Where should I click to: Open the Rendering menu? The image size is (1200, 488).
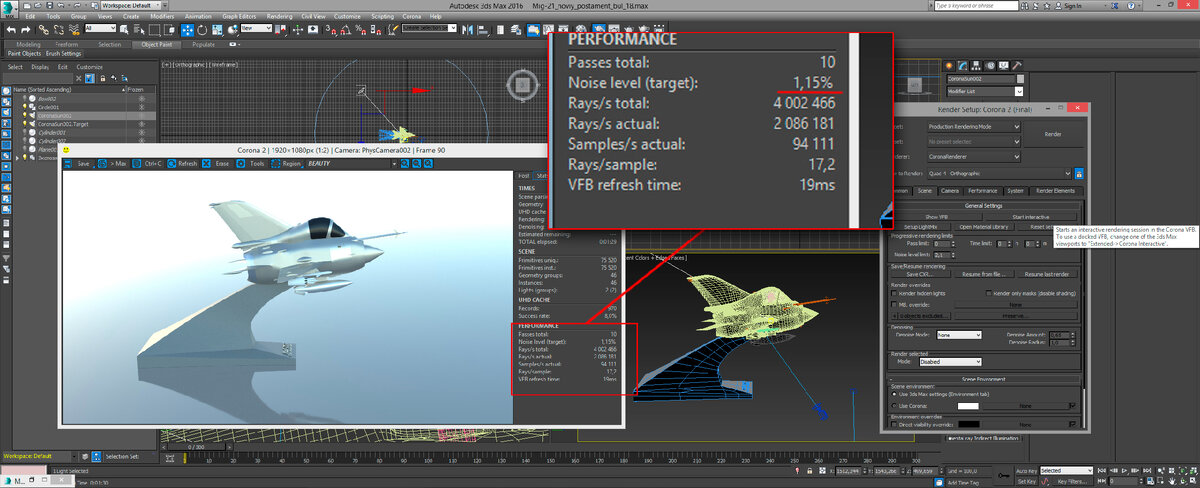(x=279, y=16)
